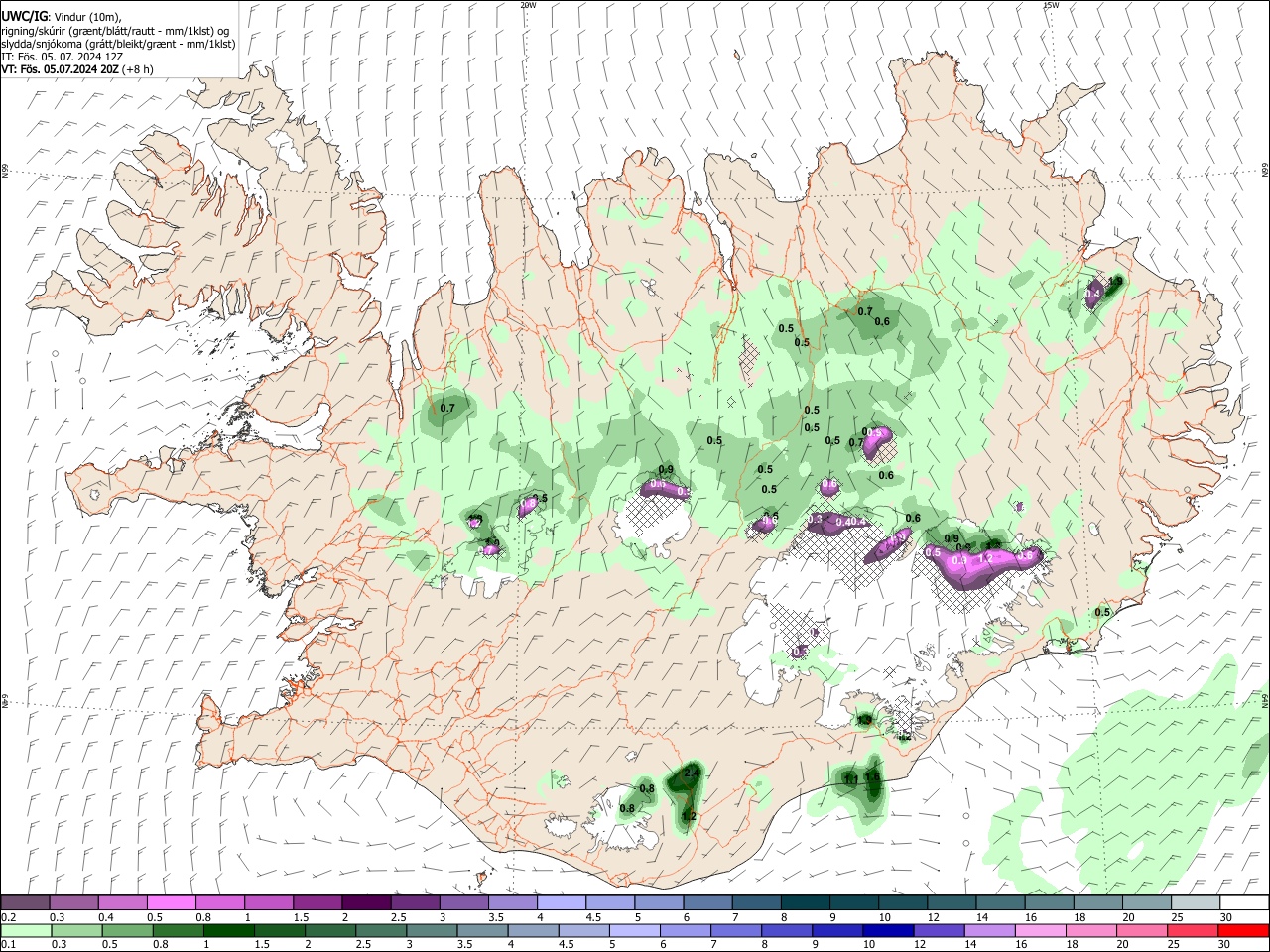Screen dimensions: 1270x952
Task: Click snow legend swatch between 8 and 9
Action: [x=806, y=902]
